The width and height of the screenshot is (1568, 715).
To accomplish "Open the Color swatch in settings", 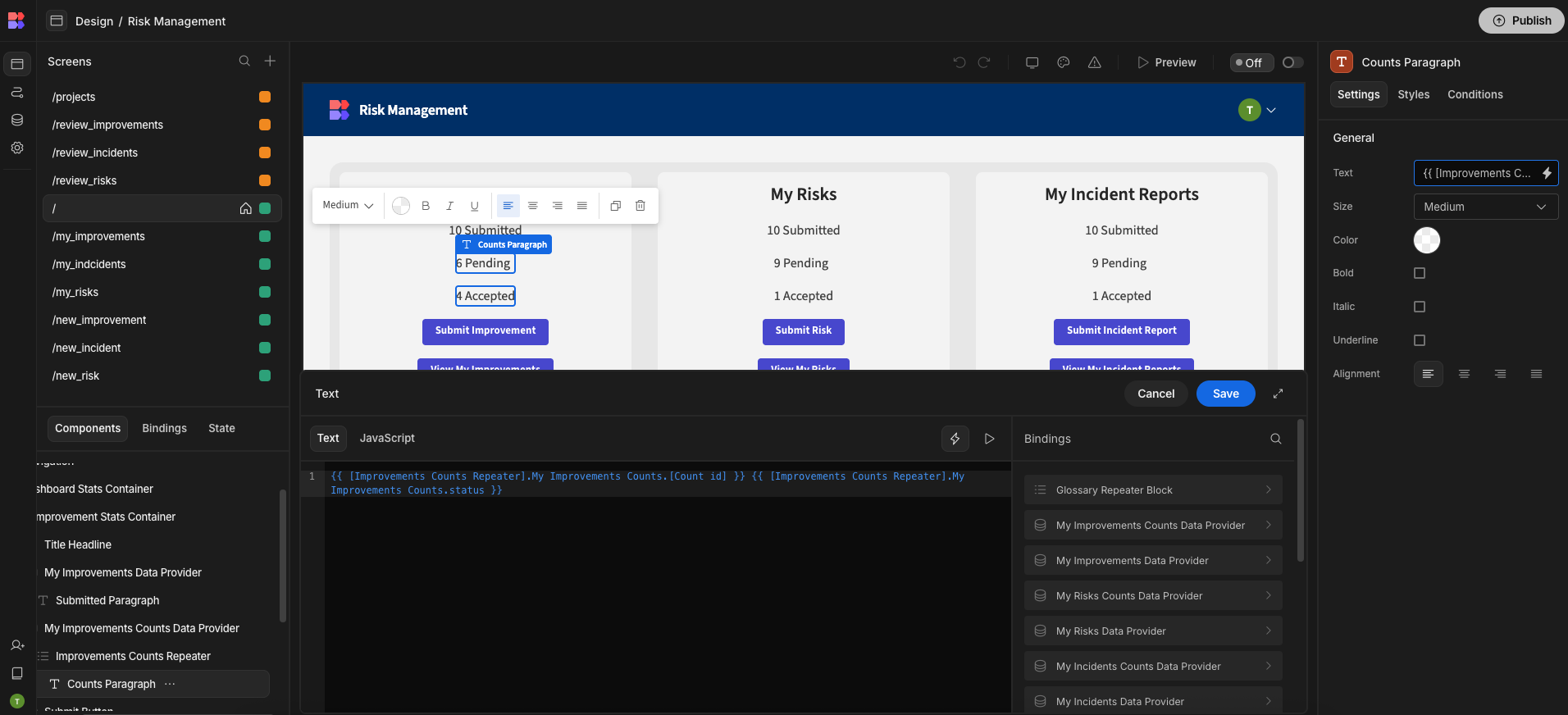I will 1427,240.
